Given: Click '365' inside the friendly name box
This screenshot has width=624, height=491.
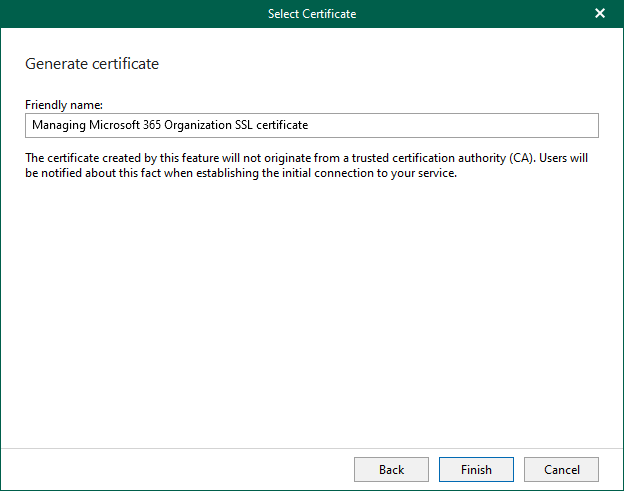Looking at the screenshot, I should 150,125.
